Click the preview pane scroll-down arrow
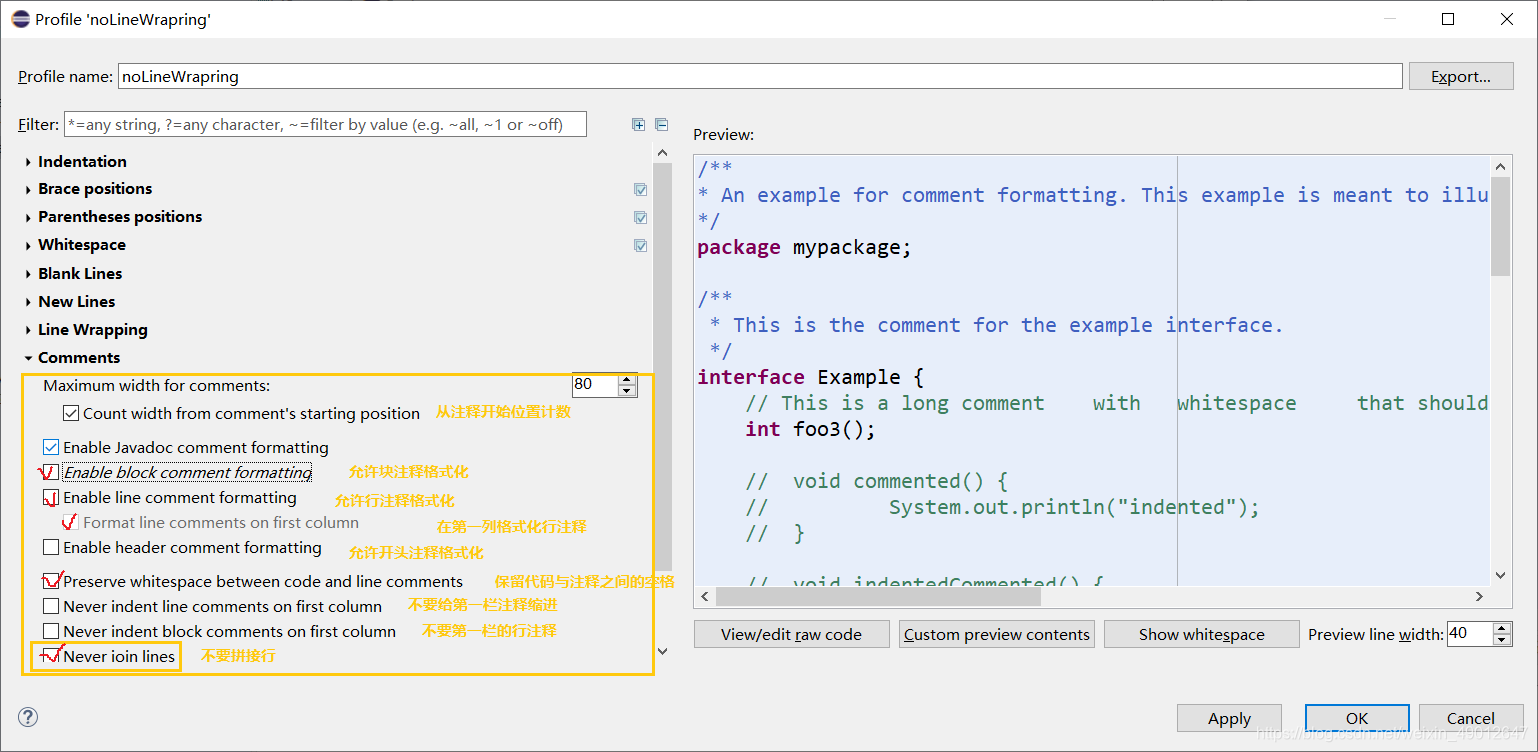The image size is (1538, 752). pyautogui.click(x=1500, y=575)
